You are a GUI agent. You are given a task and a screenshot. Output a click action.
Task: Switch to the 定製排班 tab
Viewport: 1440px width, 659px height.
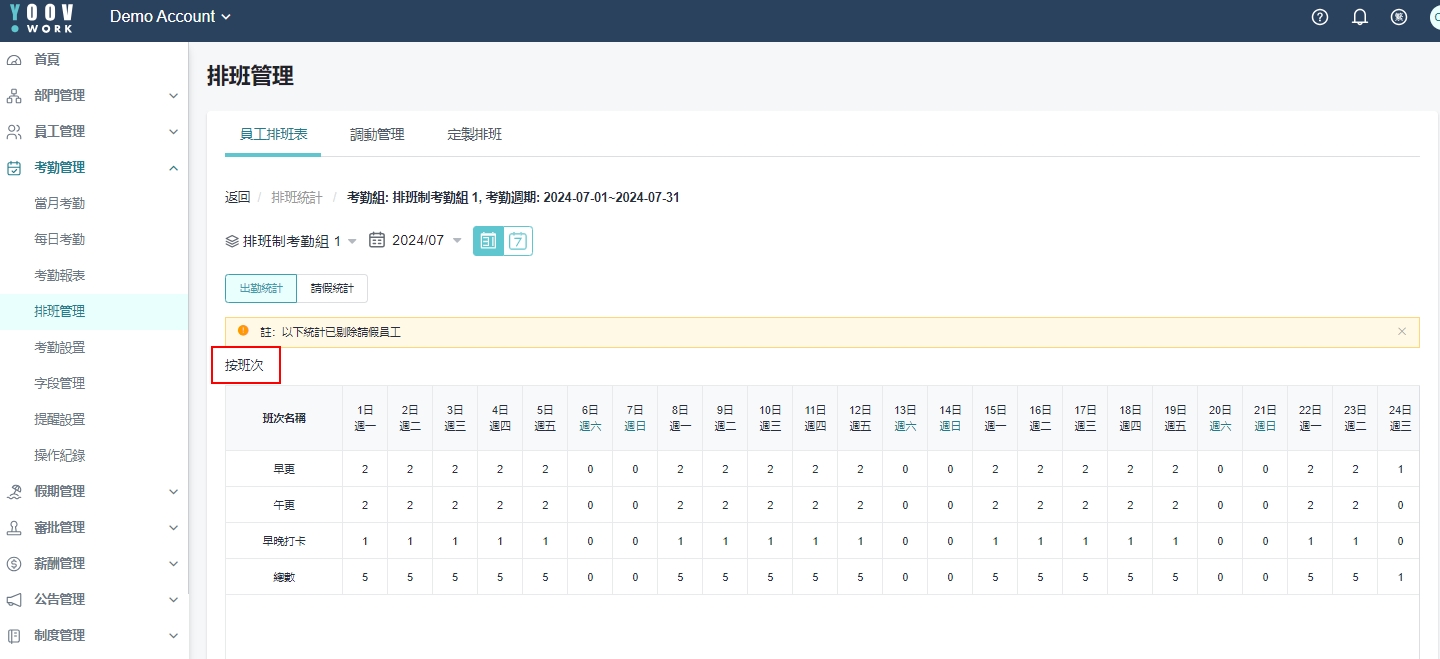pos(474,134)
